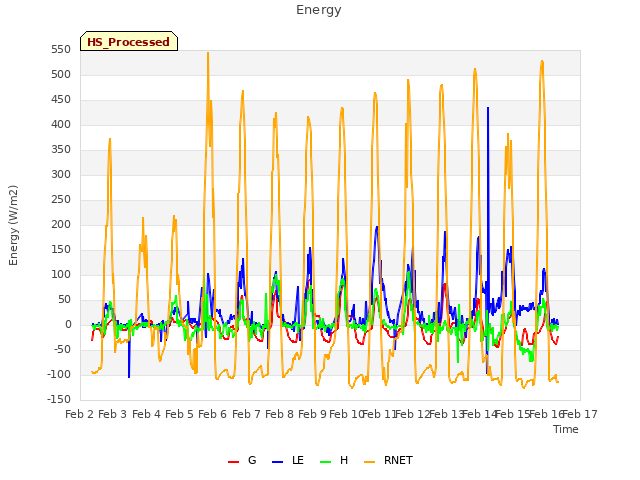Image resolution: width=640 pixels, height=480 pixels.
Task: Click the blue LE legend swatch
Action: 277,462
